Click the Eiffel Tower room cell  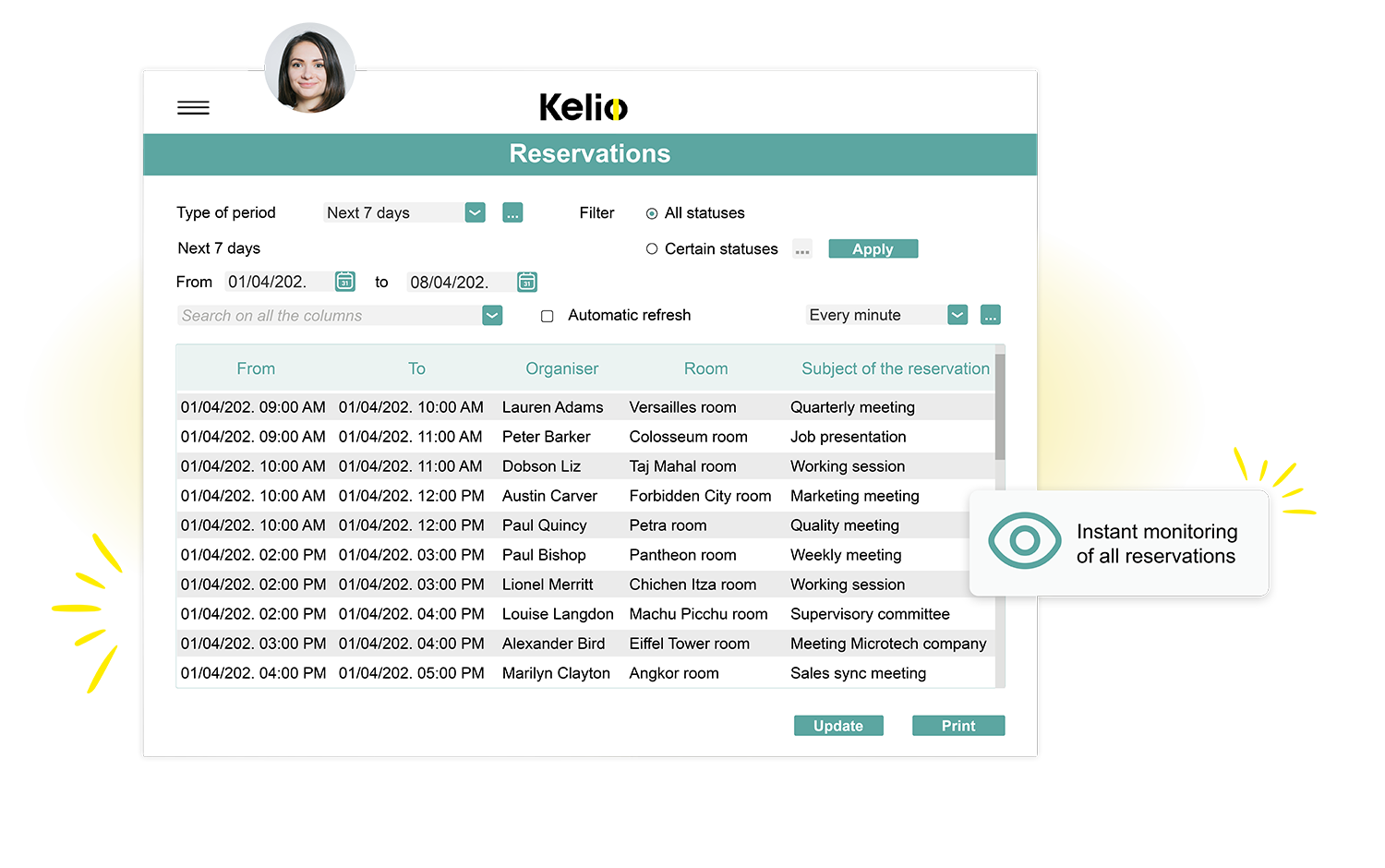click(689, 644)
